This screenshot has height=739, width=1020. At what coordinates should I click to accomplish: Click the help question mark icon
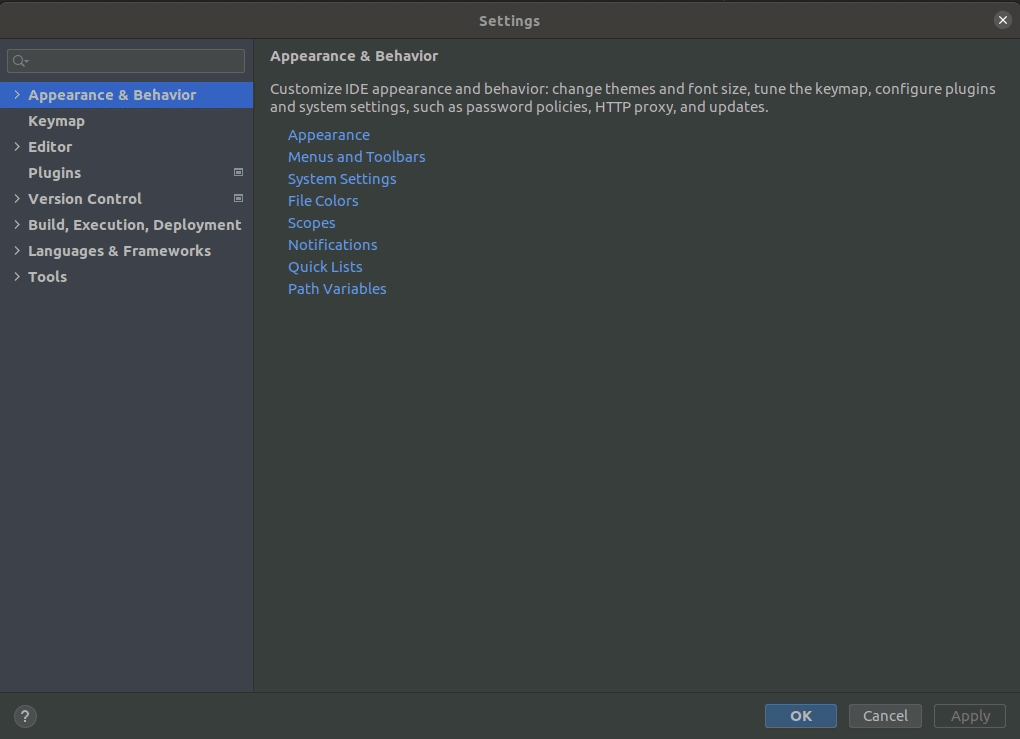point(24,716)
